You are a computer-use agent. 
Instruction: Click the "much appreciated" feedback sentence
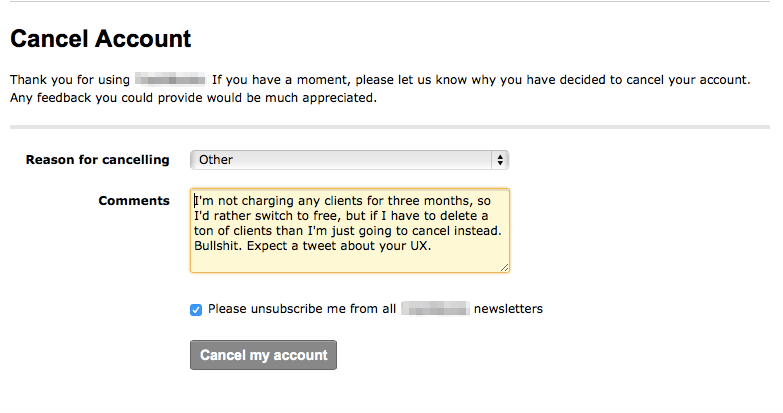point(320,98)
